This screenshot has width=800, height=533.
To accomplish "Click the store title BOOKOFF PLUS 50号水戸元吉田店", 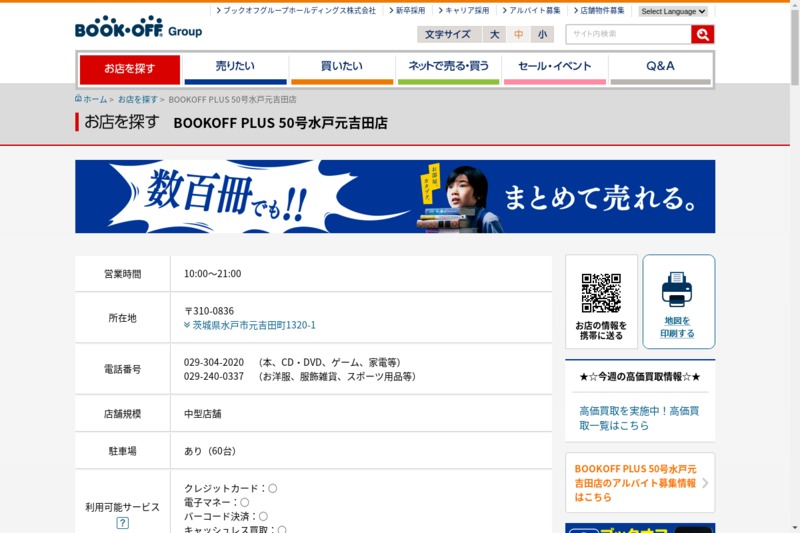I will (x=281, y=123).
